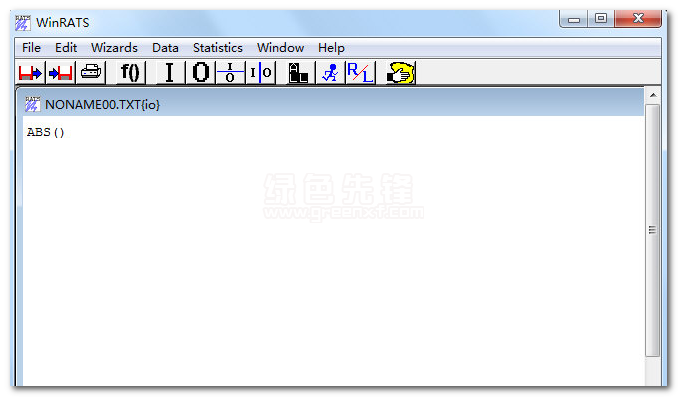This screenshot has width=678, height=397.
Task: Click the scrollbar up arrow
Action: [653, 95]
